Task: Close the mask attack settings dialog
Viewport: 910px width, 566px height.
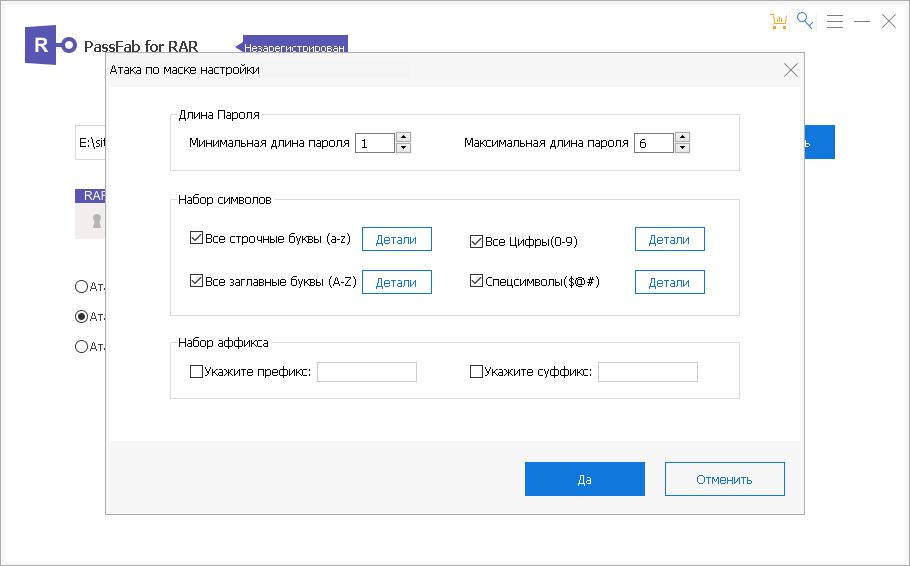Action: (790, 70)
